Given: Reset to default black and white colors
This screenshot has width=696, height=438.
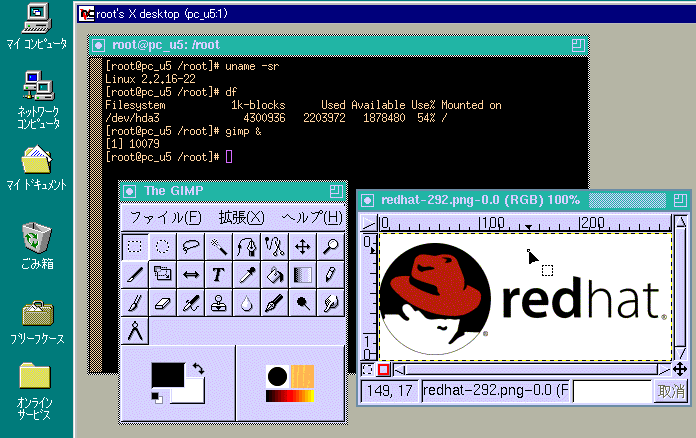Looking at the screenshot, I should point(157,398).
